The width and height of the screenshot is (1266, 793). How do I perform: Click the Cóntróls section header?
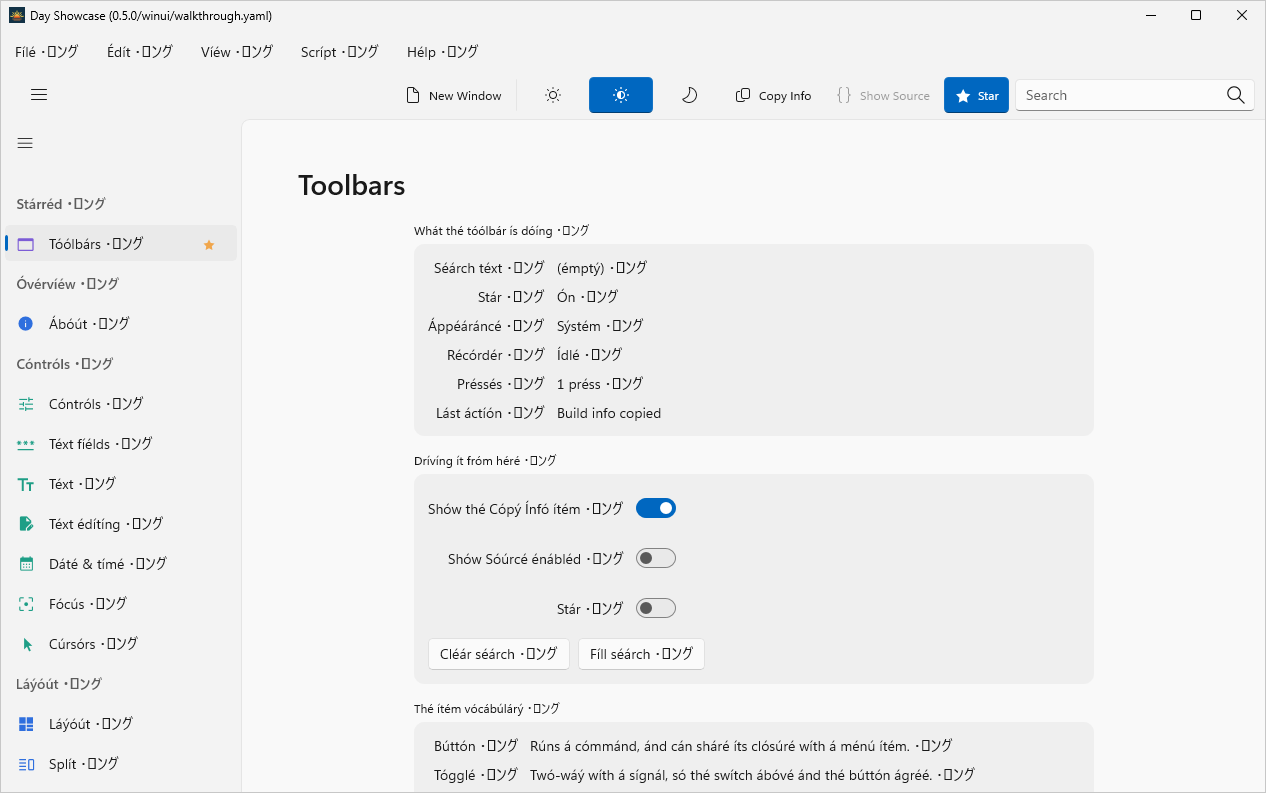click(65, 364)
